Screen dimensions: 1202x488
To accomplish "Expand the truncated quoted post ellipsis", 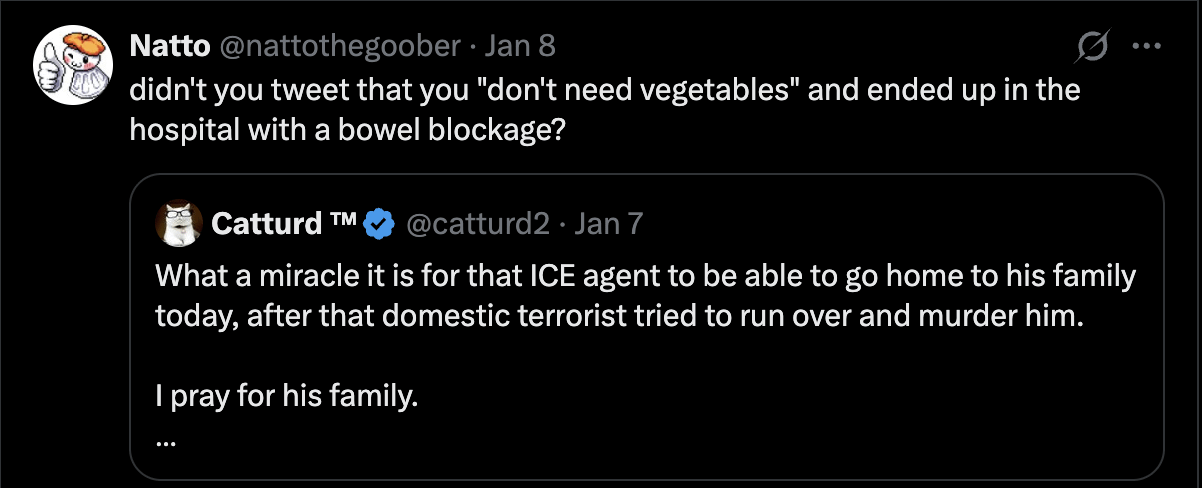I will (166, 438).
